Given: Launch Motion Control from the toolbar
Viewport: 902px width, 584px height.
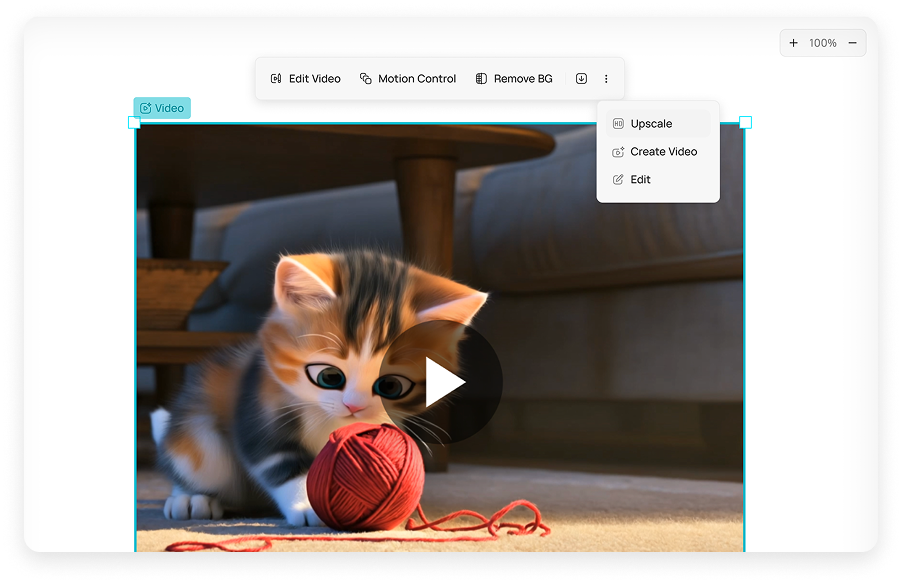Looking at the screenshot, I should click(x=407, y=79).
